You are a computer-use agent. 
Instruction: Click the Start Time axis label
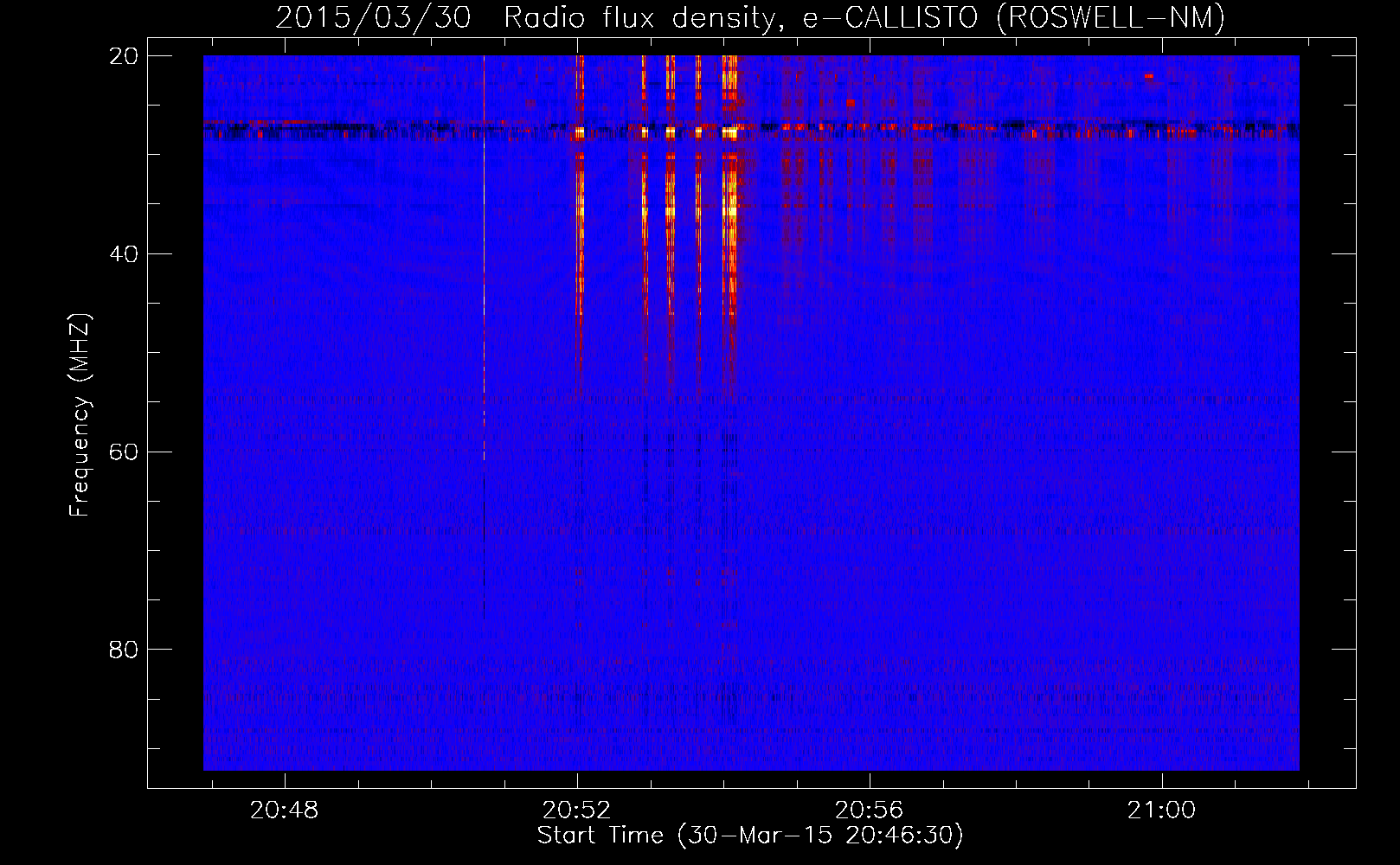click(x=750, y=836)
